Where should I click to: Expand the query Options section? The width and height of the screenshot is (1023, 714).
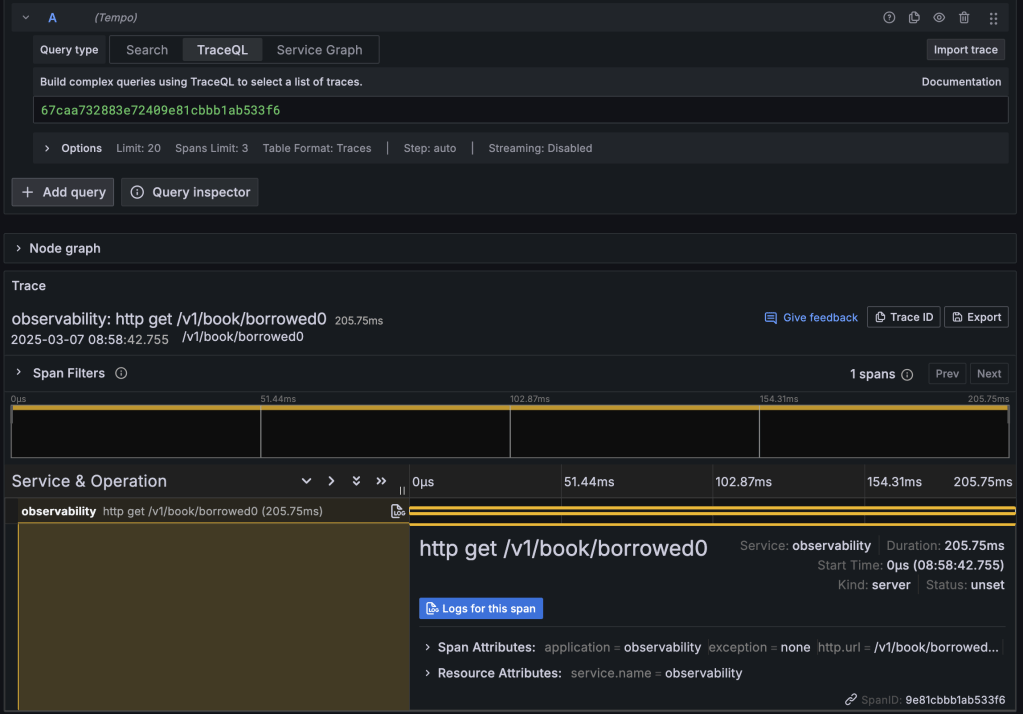click(x=47, y=148)
